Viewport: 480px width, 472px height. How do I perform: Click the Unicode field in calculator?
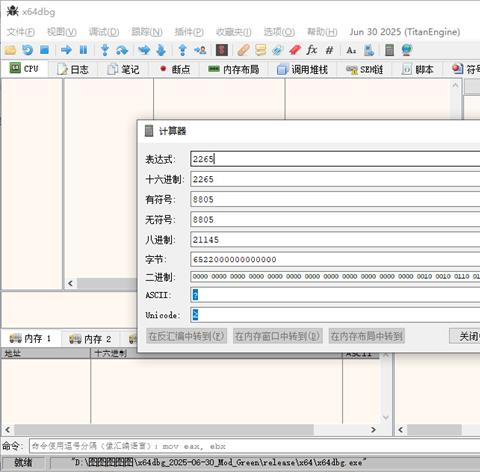335,315
